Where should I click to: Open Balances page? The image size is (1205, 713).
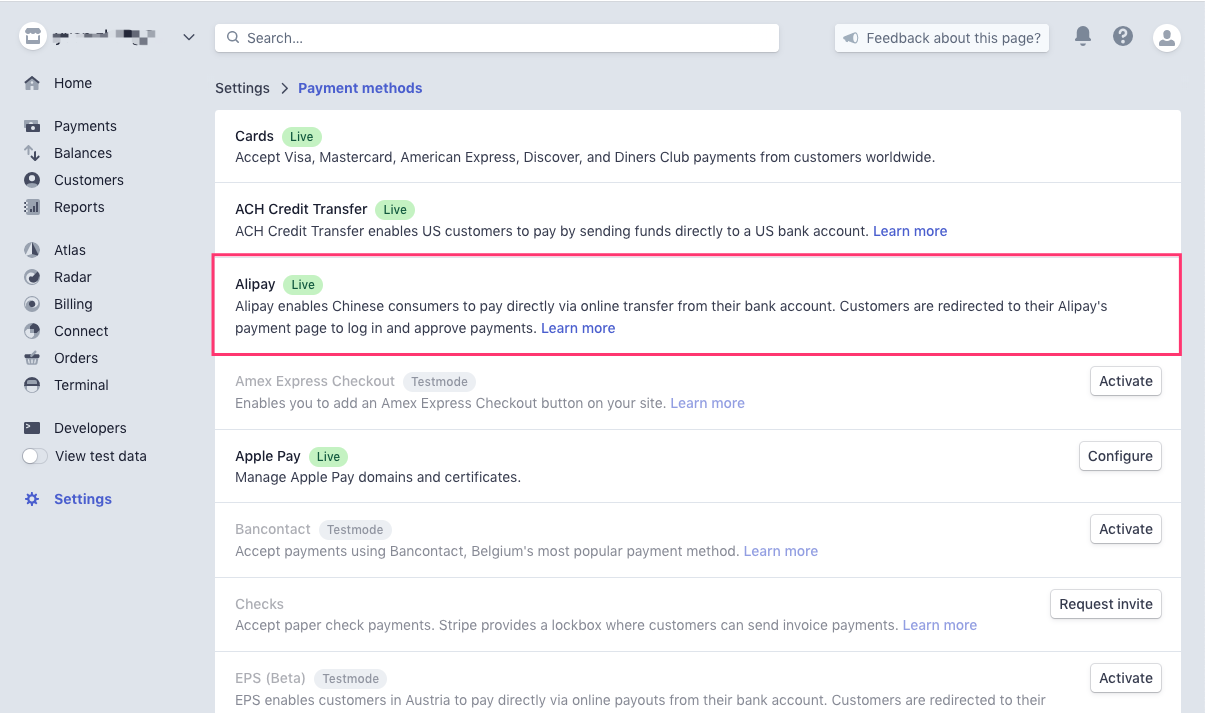point(83,153)
